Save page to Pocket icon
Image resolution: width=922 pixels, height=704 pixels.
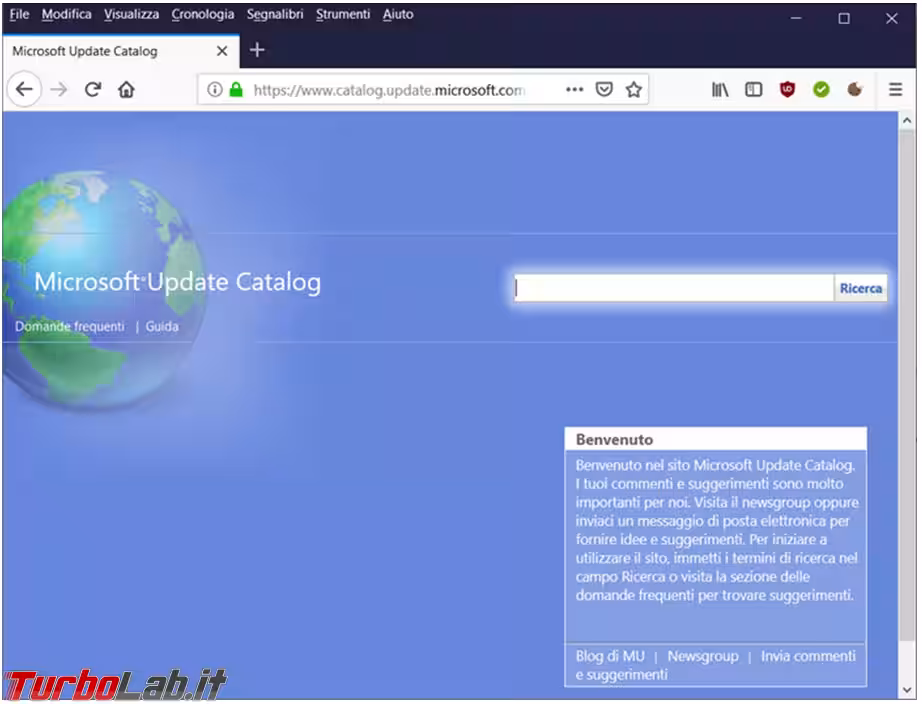click(604, 90)
